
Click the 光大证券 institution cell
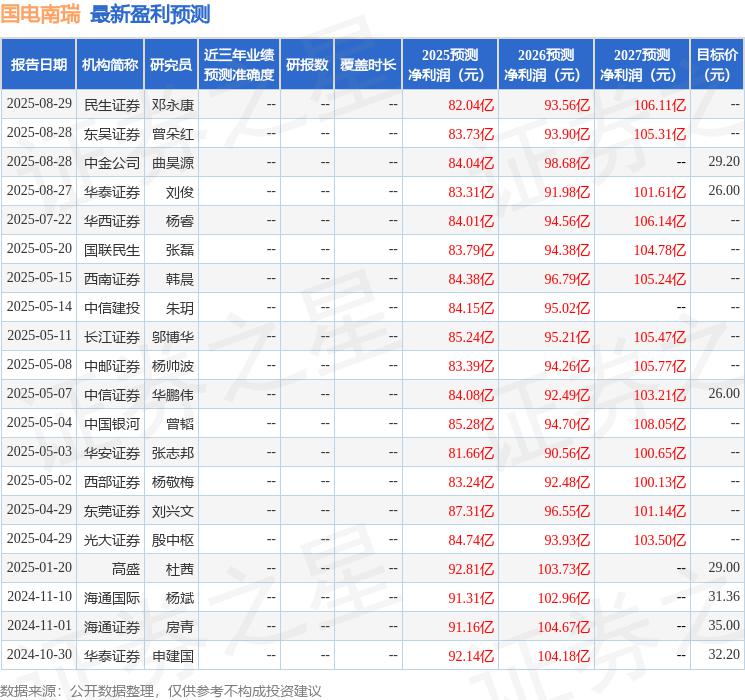[x=112, y=540]
